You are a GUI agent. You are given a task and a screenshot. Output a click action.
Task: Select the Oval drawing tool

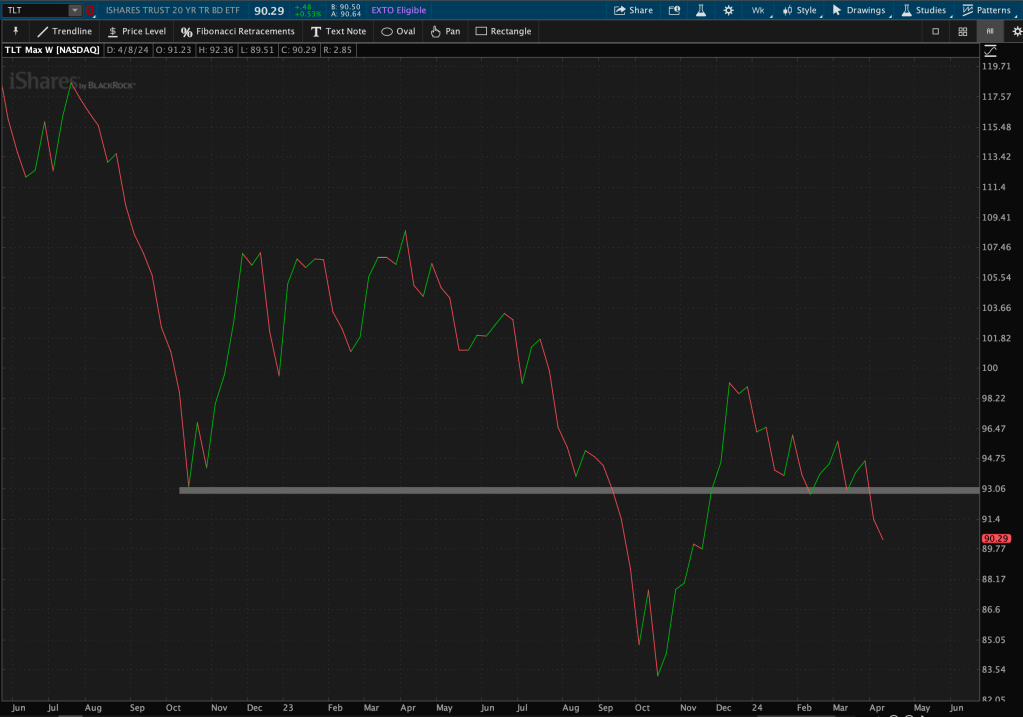tap(398, 31)
